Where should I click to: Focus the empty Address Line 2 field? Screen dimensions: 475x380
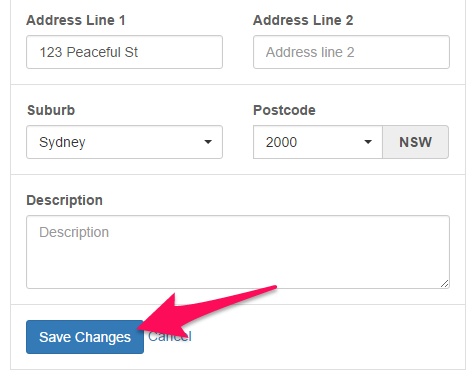pyautogui.click(x=351, y=52)
